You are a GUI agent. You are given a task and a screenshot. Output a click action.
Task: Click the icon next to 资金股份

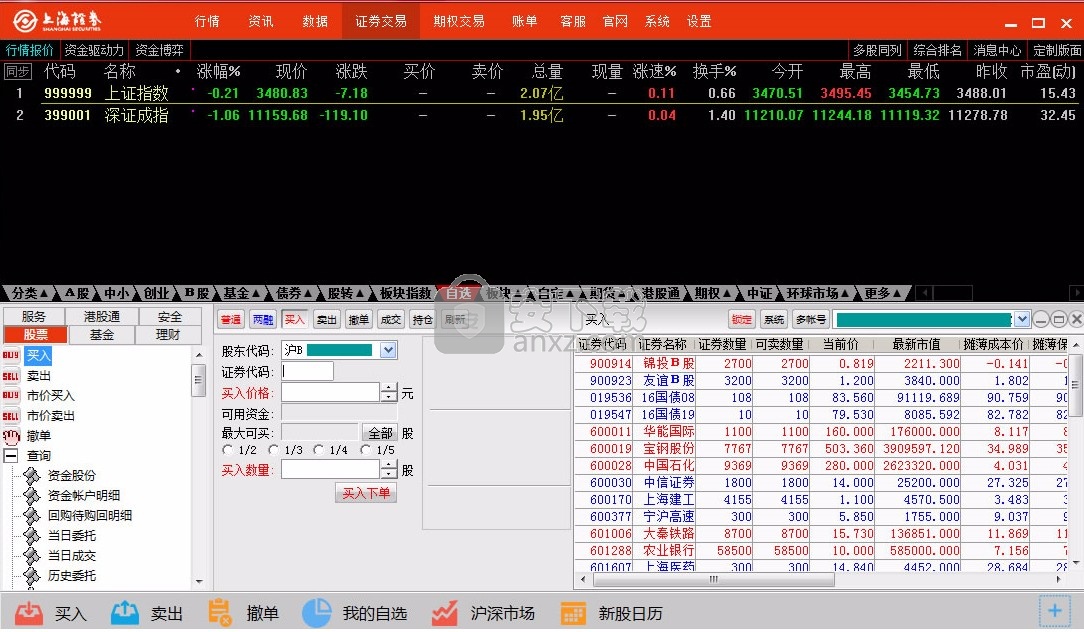point(32,476)
